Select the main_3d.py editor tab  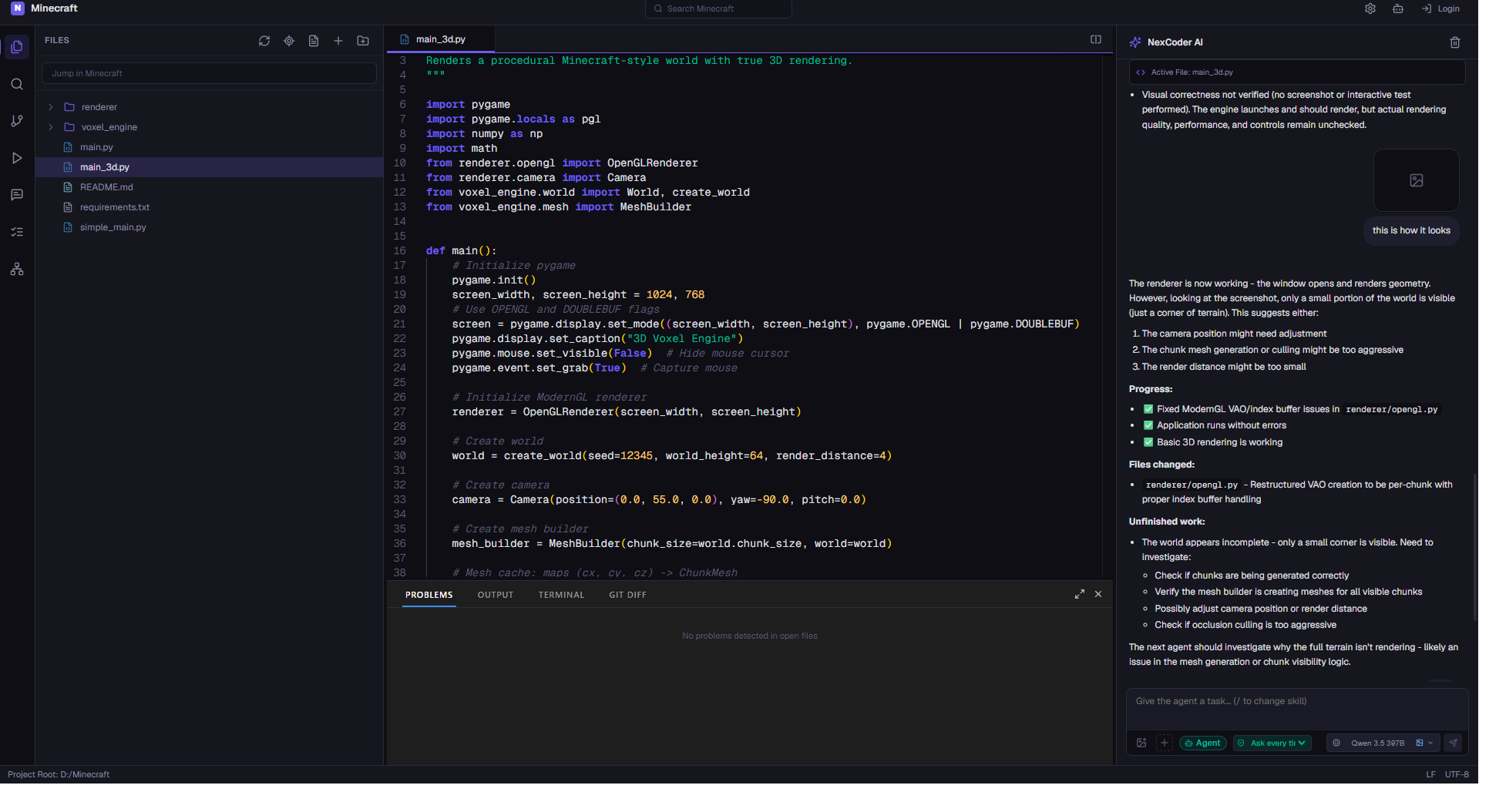[x=440, y=39]
